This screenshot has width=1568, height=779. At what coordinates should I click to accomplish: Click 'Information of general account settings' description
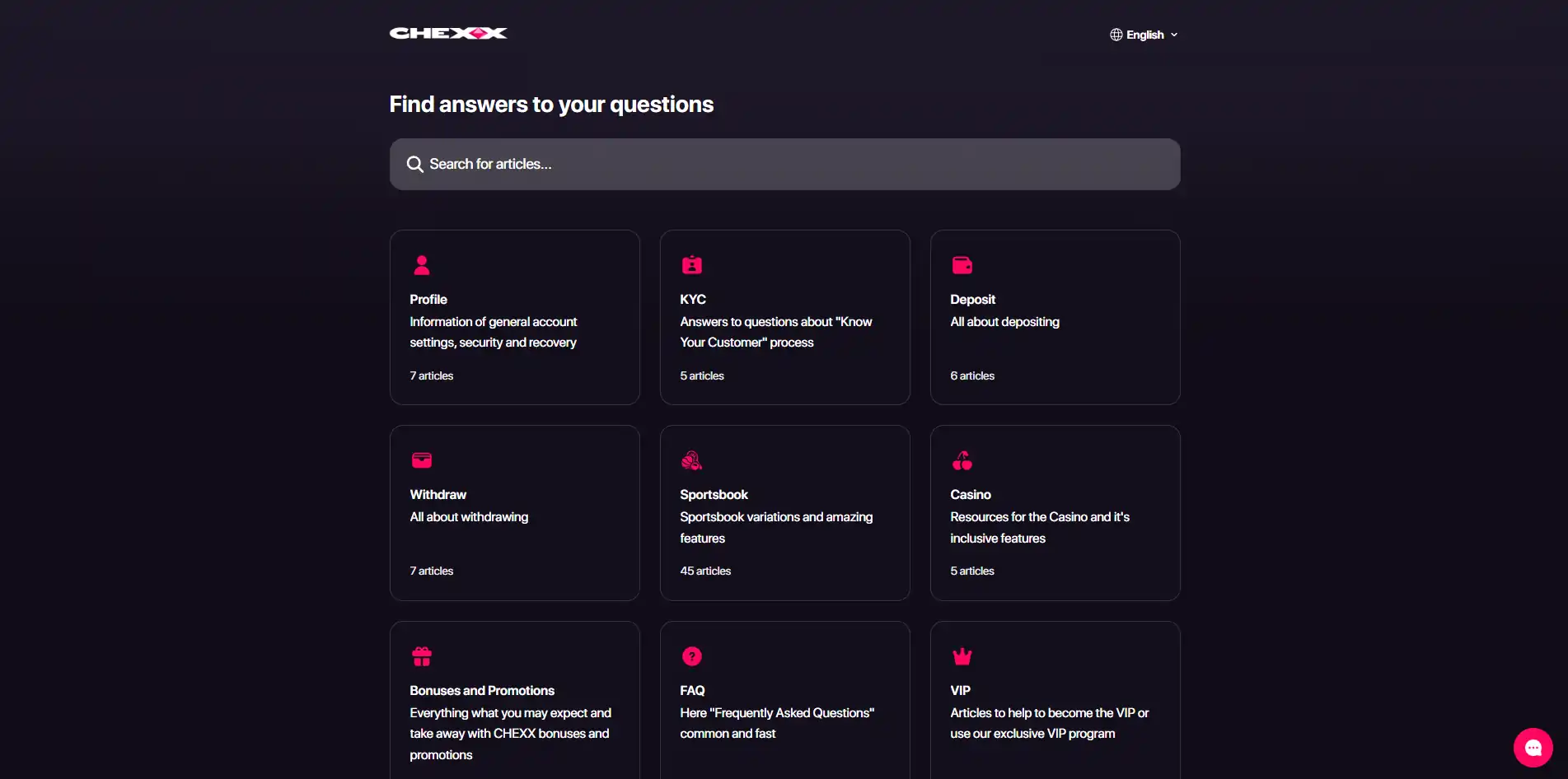(x=494, y=332)
